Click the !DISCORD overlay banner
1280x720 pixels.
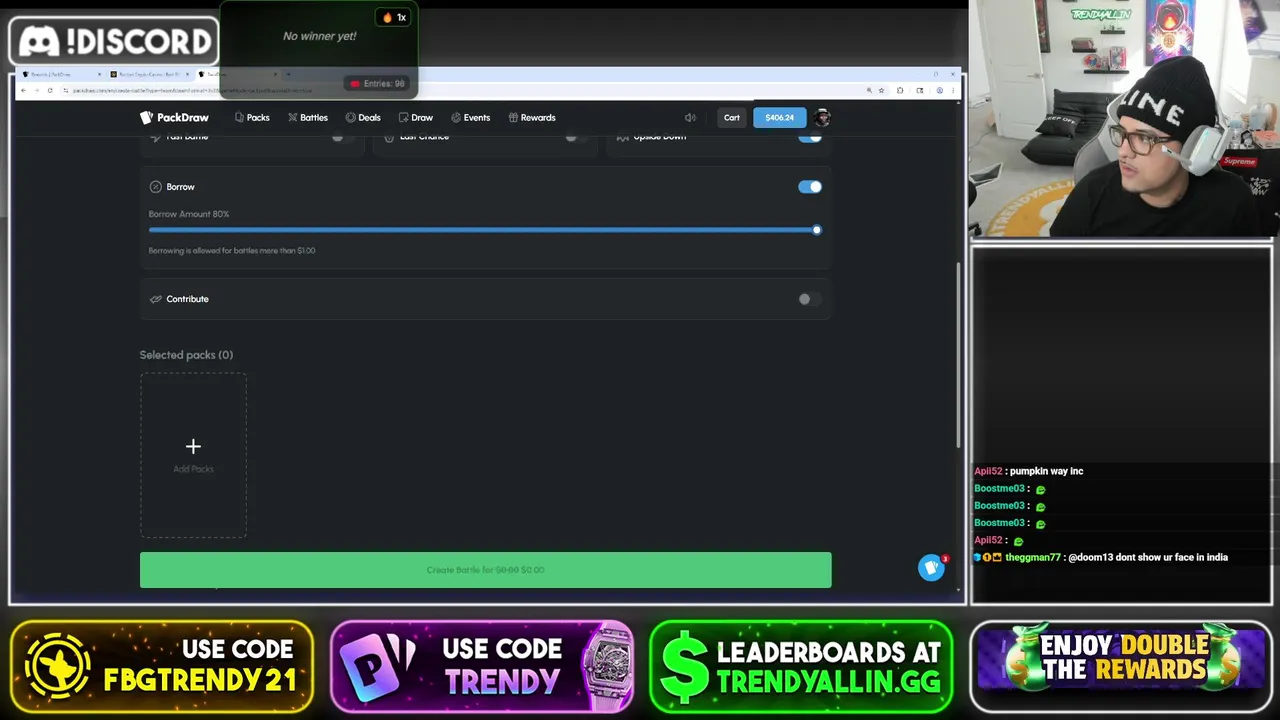(x=113, y=41)
